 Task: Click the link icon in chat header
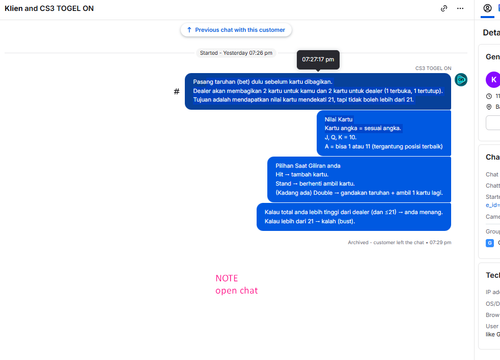[x=444, y=8]
